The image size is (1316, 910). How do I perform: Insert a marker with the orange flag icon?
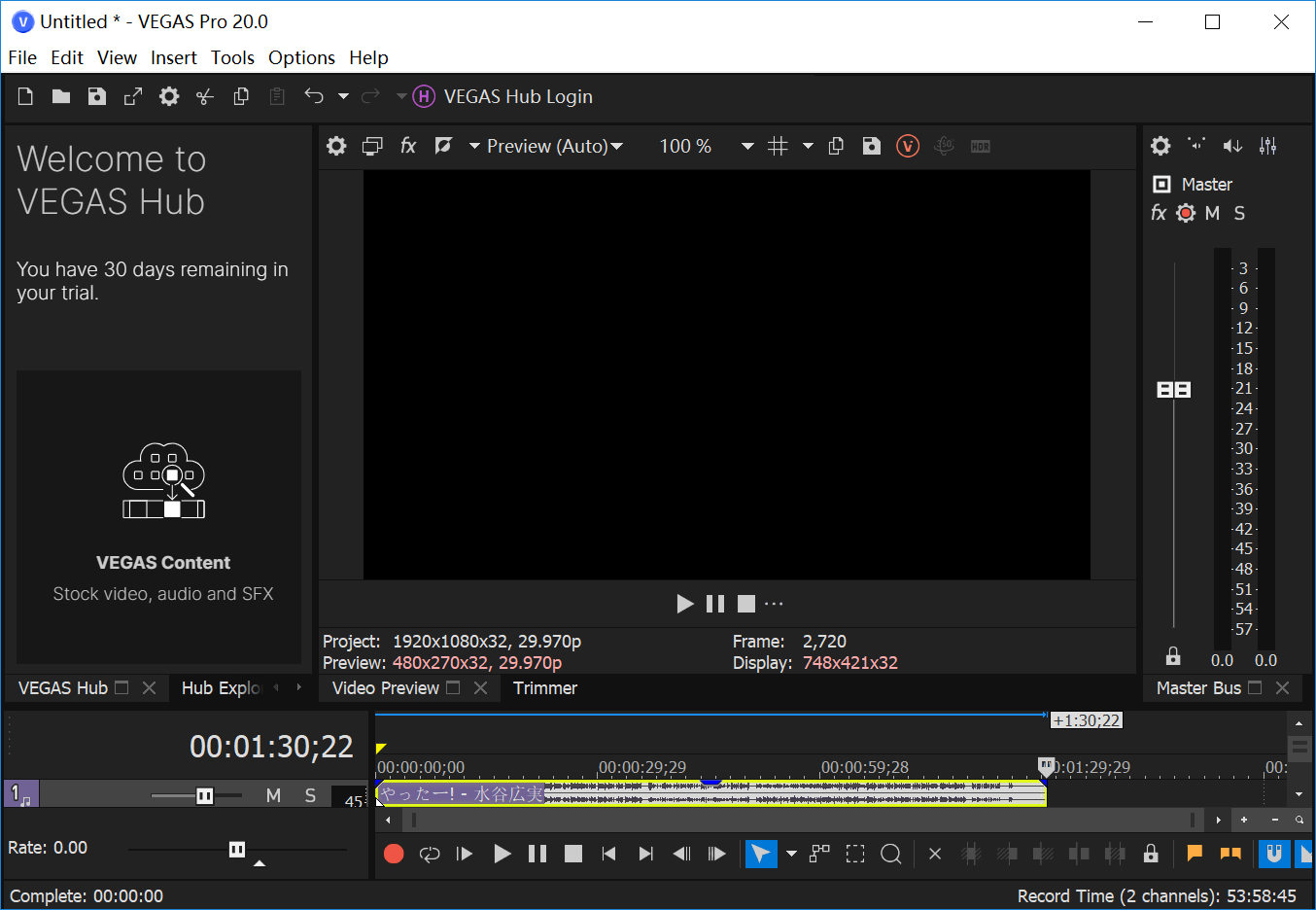click(1195, 854)
